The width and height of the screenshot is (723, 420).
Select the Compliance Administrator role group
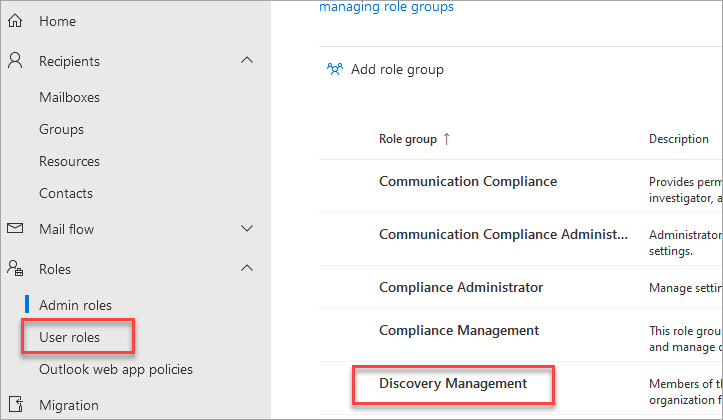point(461,287)
